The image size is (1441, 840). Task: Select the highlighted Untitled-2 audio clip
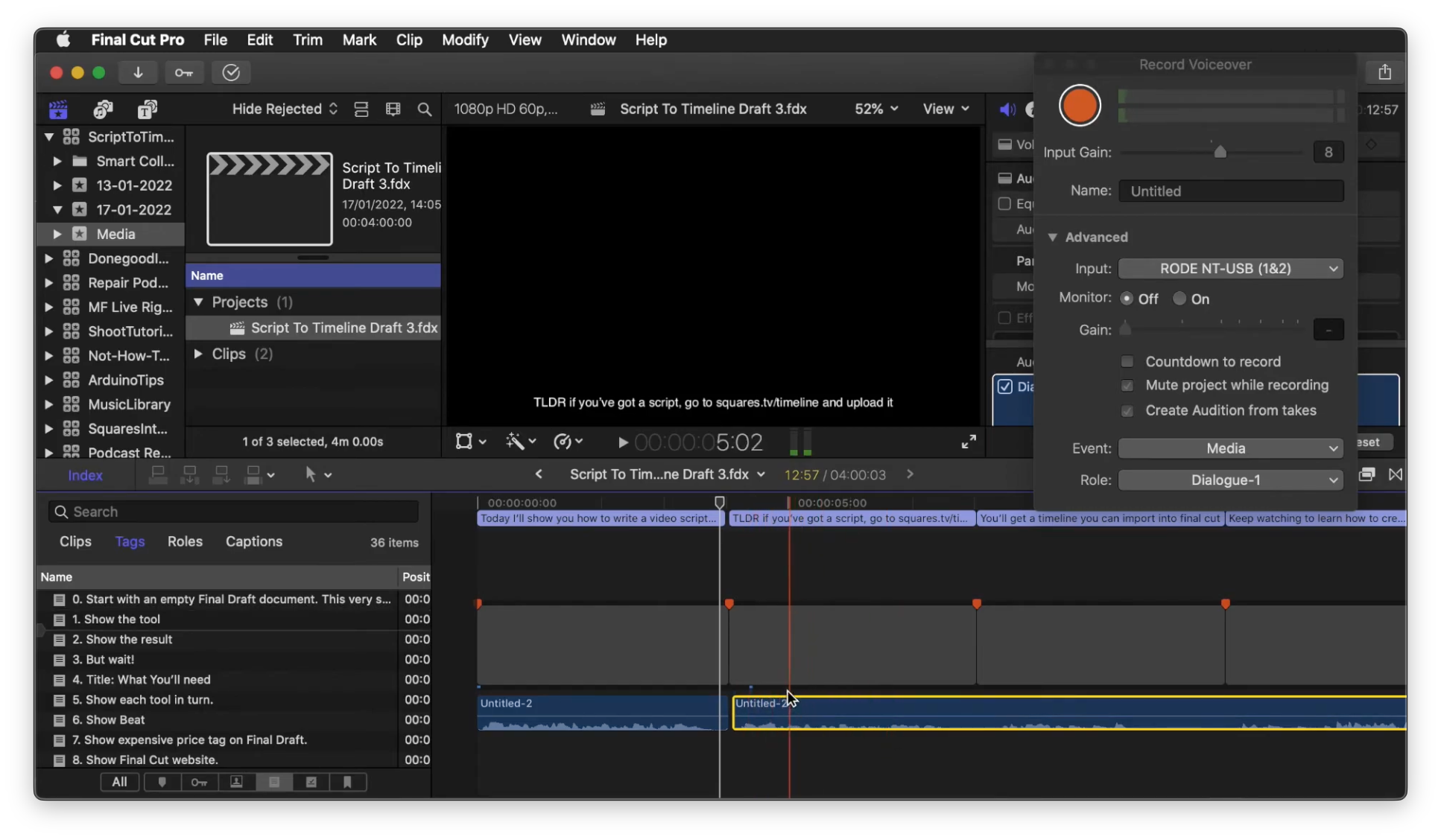coord(1069,713)
